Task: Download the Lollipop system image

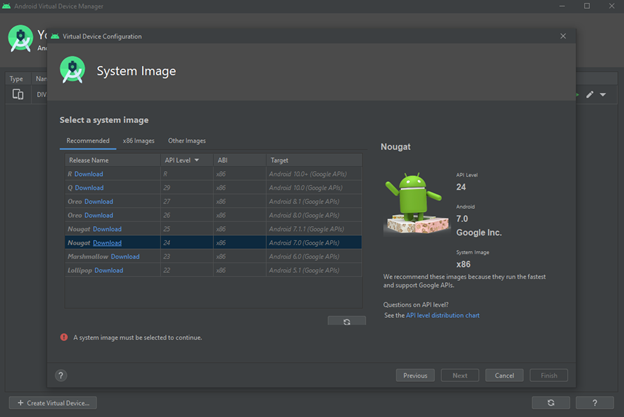Action: click(x=109, y=270)
